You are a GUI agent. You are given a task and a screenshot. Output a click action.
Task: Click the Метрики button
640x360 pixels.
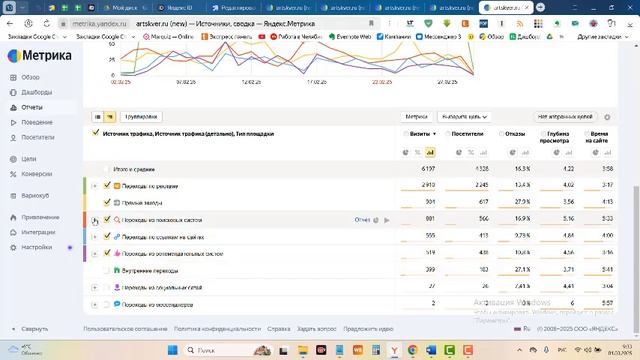coord(416,117)
